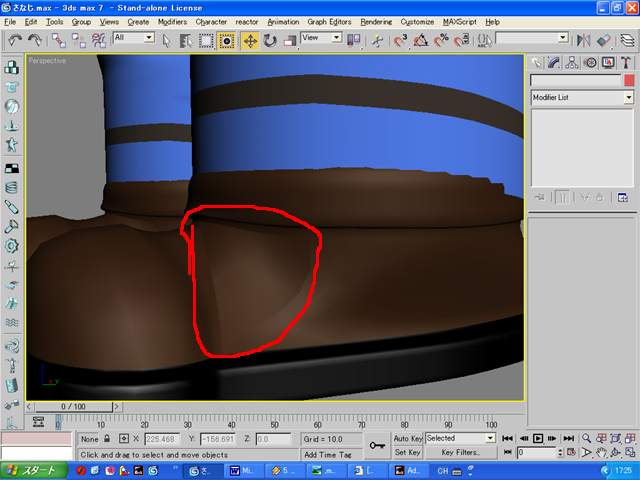Viewport: 640px width, 480px height.
Task: Open Named Selection Sets editor icon
Action: 484,40
